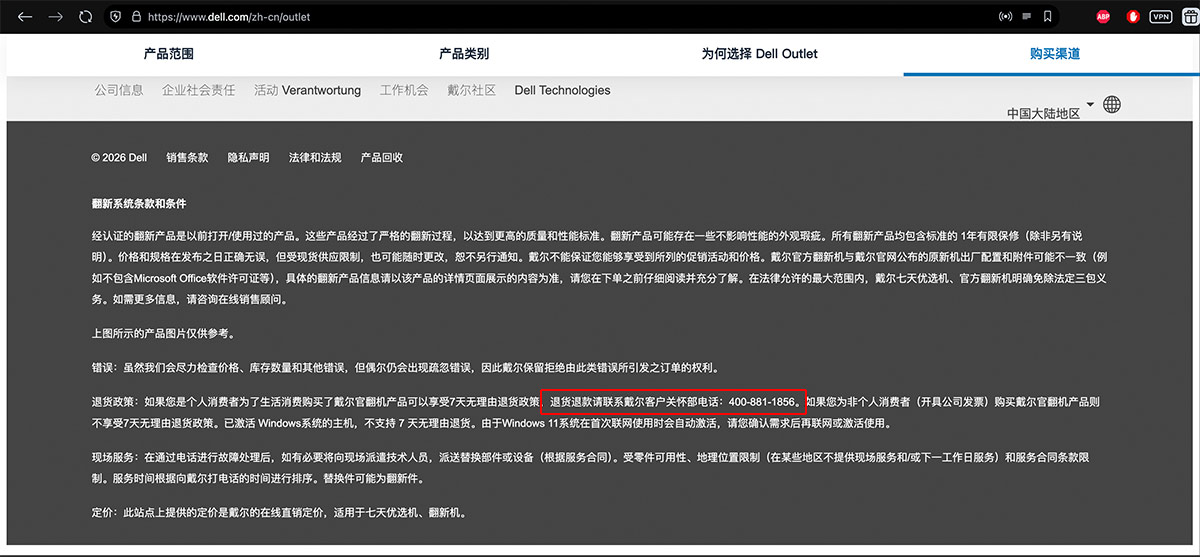Click the 翻新系统条款和条件 heading
This screenshot has width=1200, height=557.
click(x=139, y=203)
